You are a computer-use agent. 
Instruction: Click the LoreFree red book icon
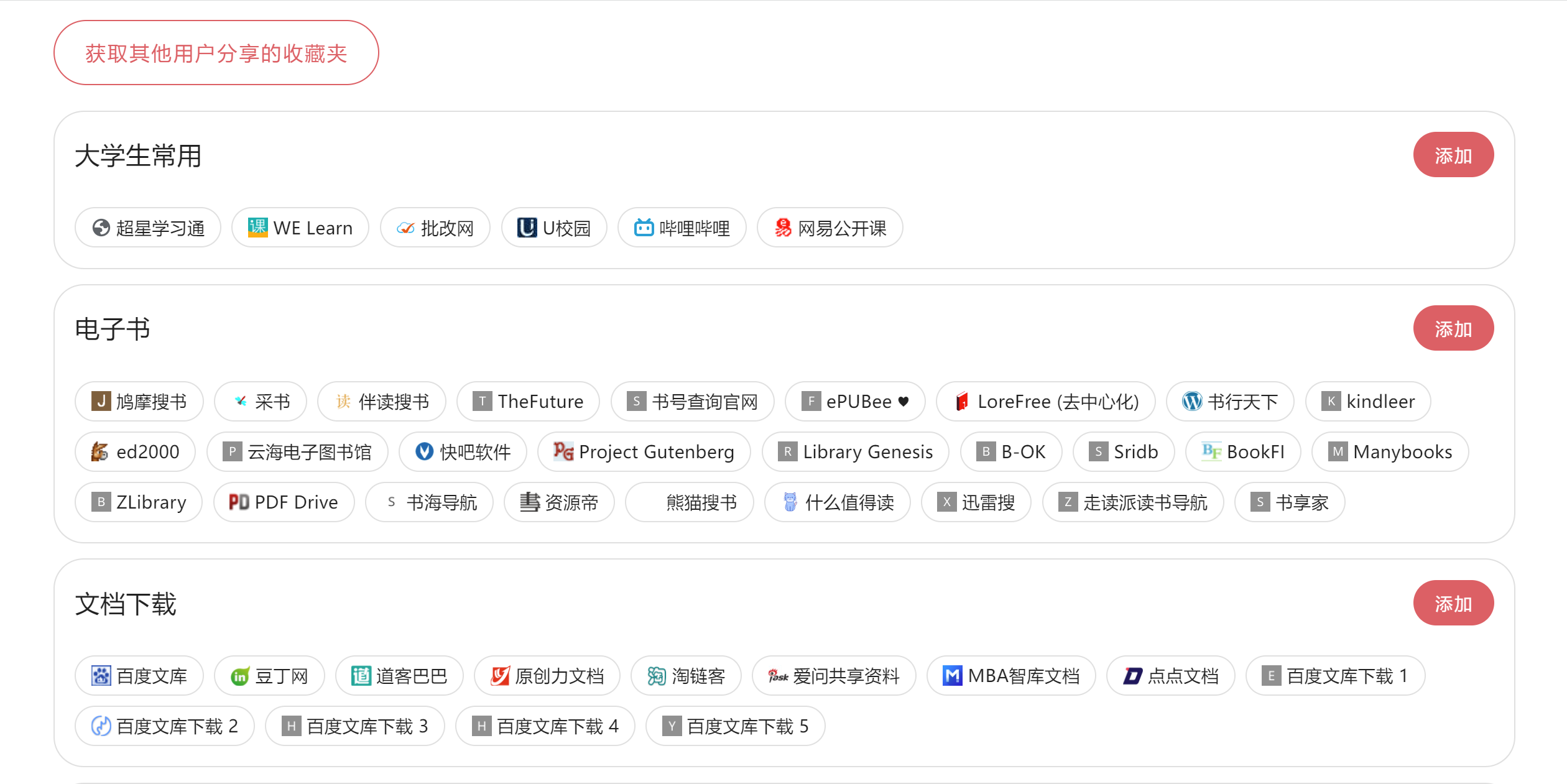962,401
